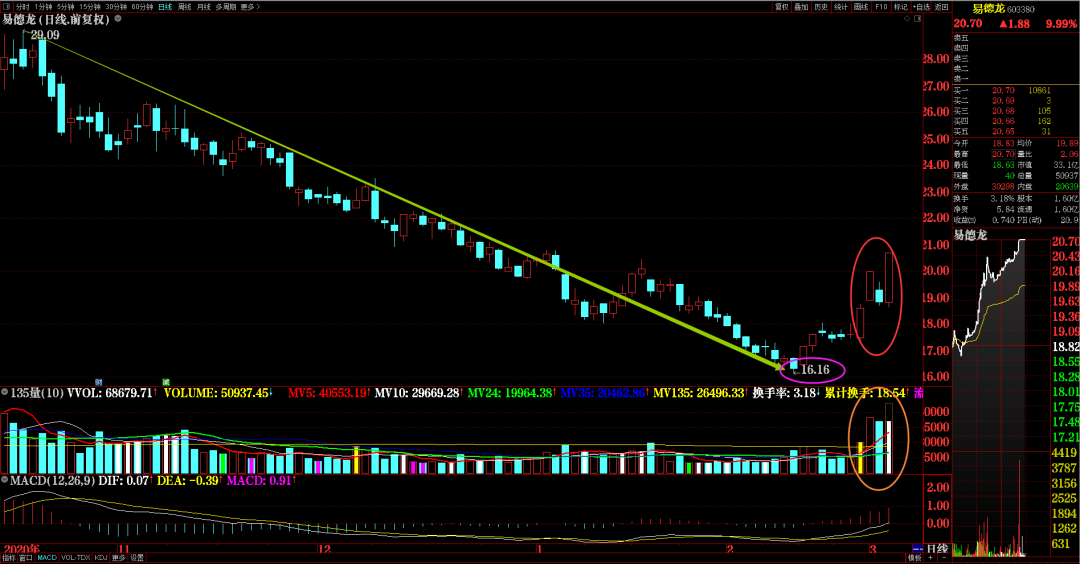Open 更多 indicators in bottom bar
This screenshot has height=564, width=1080.
(x=118, y=558)
